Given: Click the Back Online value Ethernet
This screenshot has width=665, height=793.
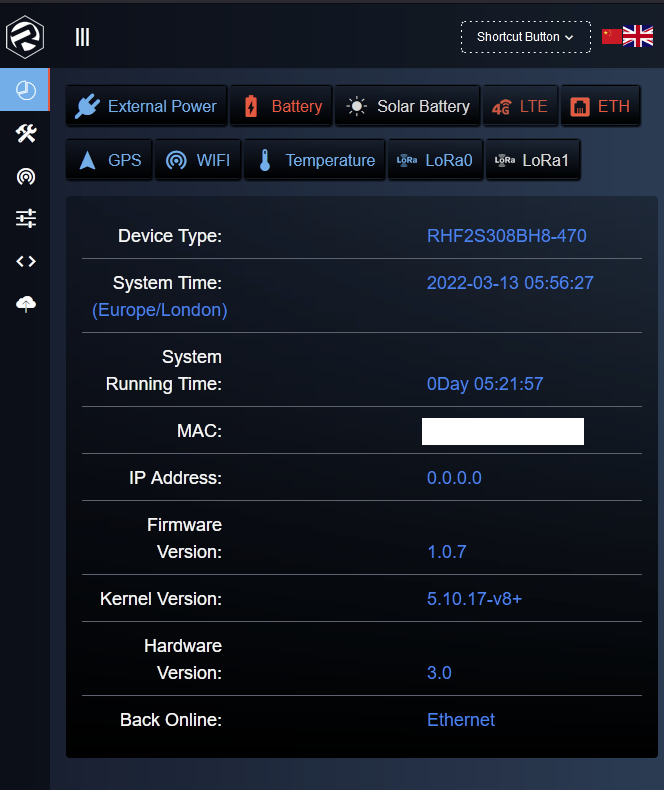Looking at the screenshot, I should 461,720.
